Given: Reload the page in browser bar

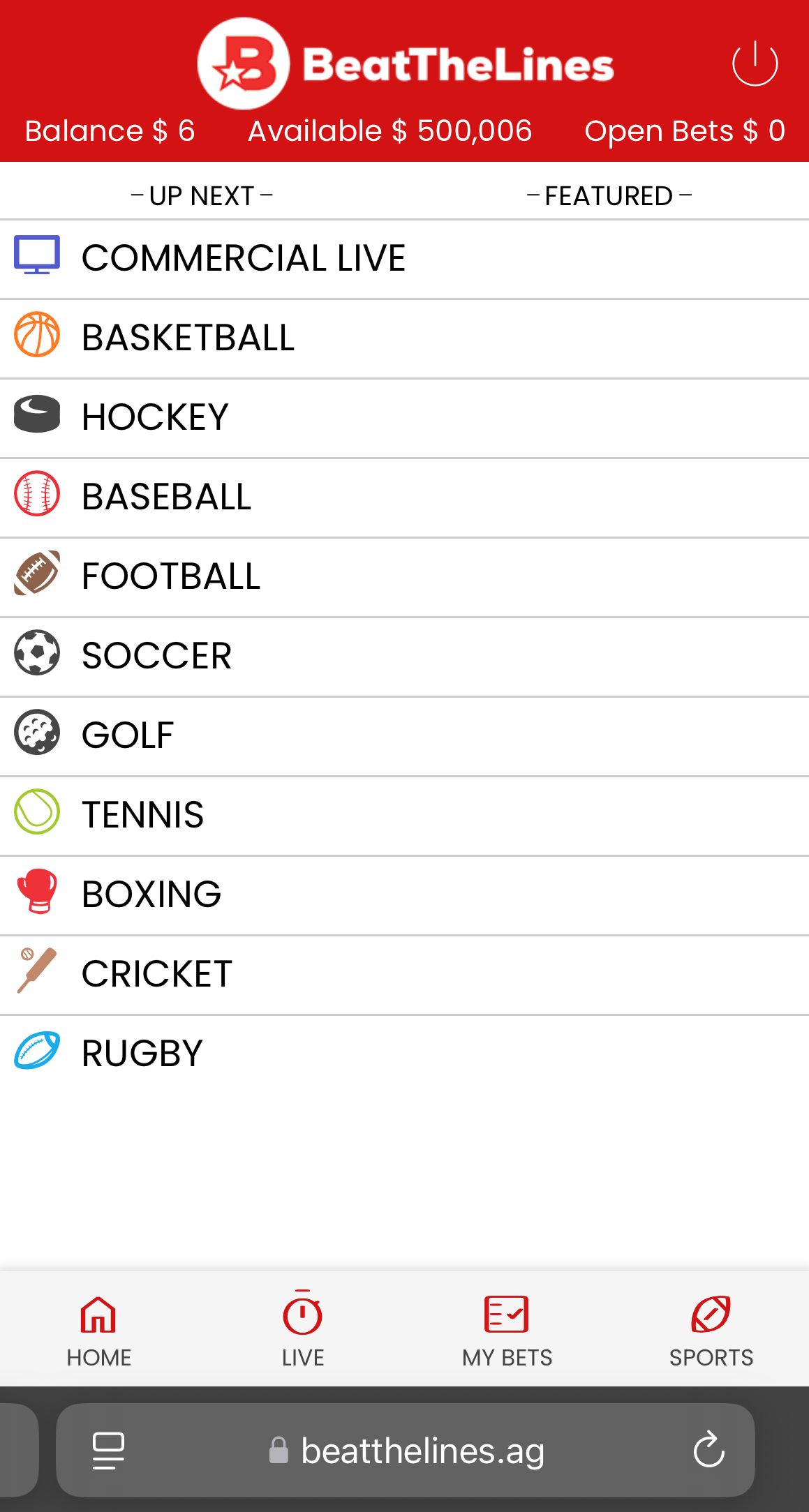Looking at the screenshot, I should [709, 1450].
